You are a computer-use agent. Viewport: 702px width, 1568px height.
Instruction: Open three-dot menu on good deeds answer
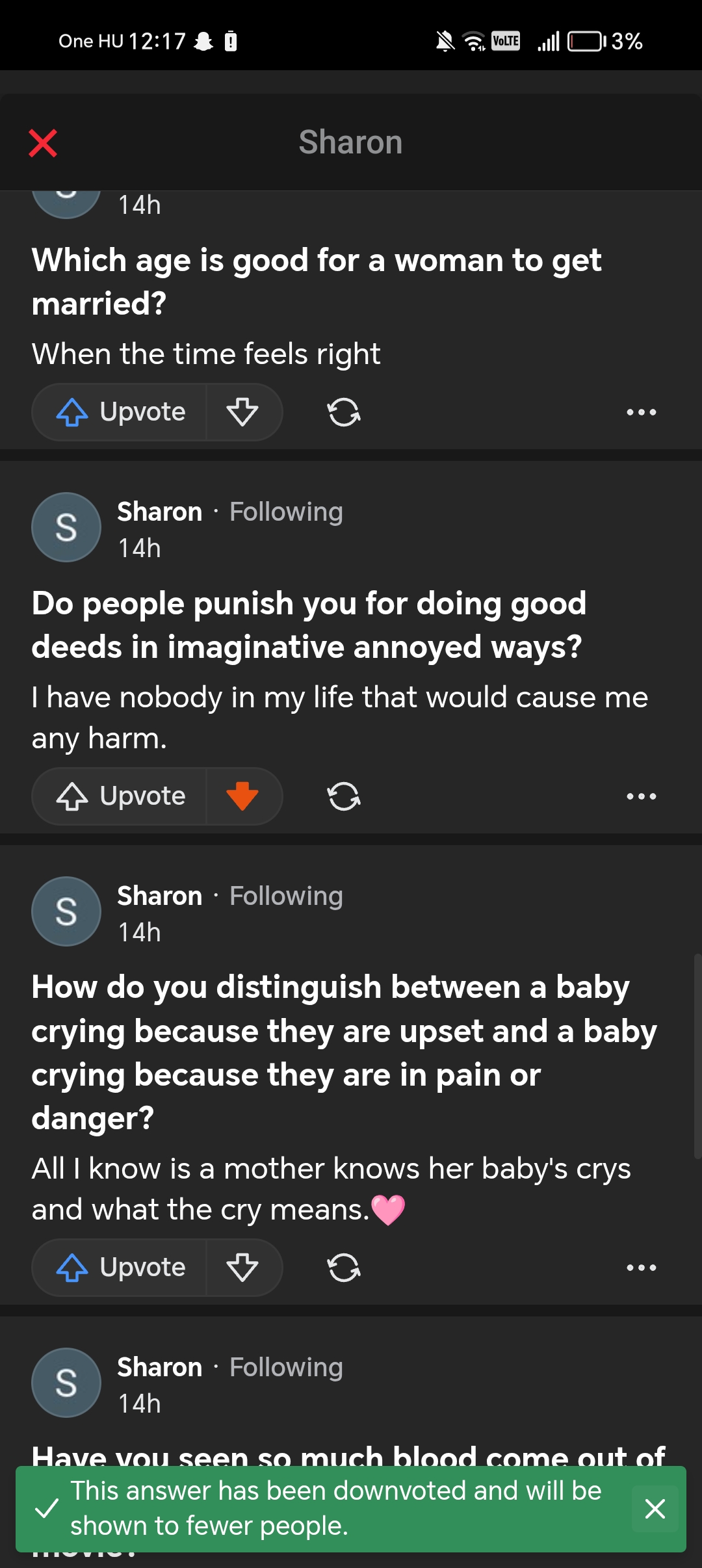point(642,796)
